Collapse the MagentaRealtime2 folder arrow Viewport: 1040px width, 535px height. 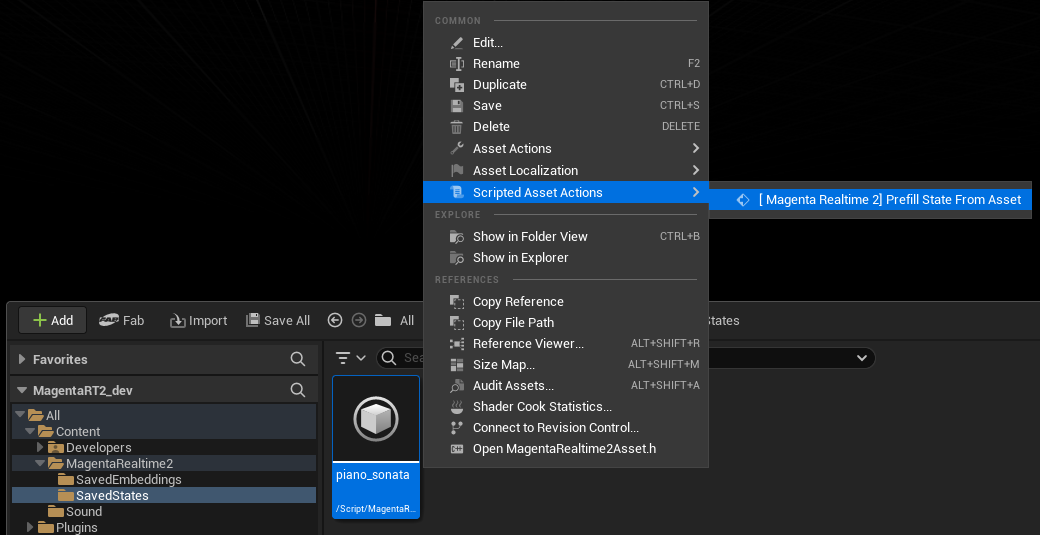[x=40, y=463]
